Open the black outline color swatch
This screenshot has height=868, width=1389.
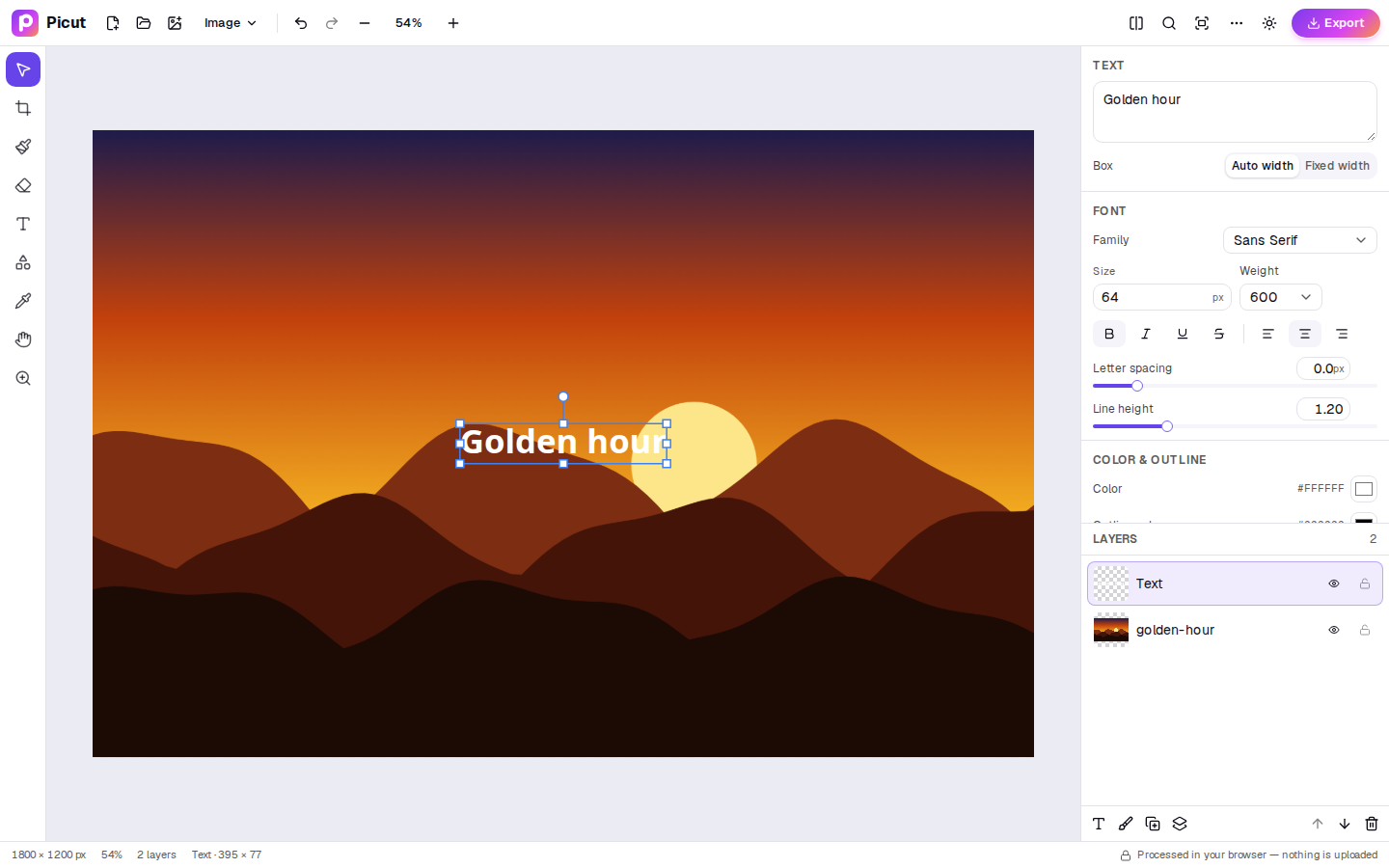1364,520
